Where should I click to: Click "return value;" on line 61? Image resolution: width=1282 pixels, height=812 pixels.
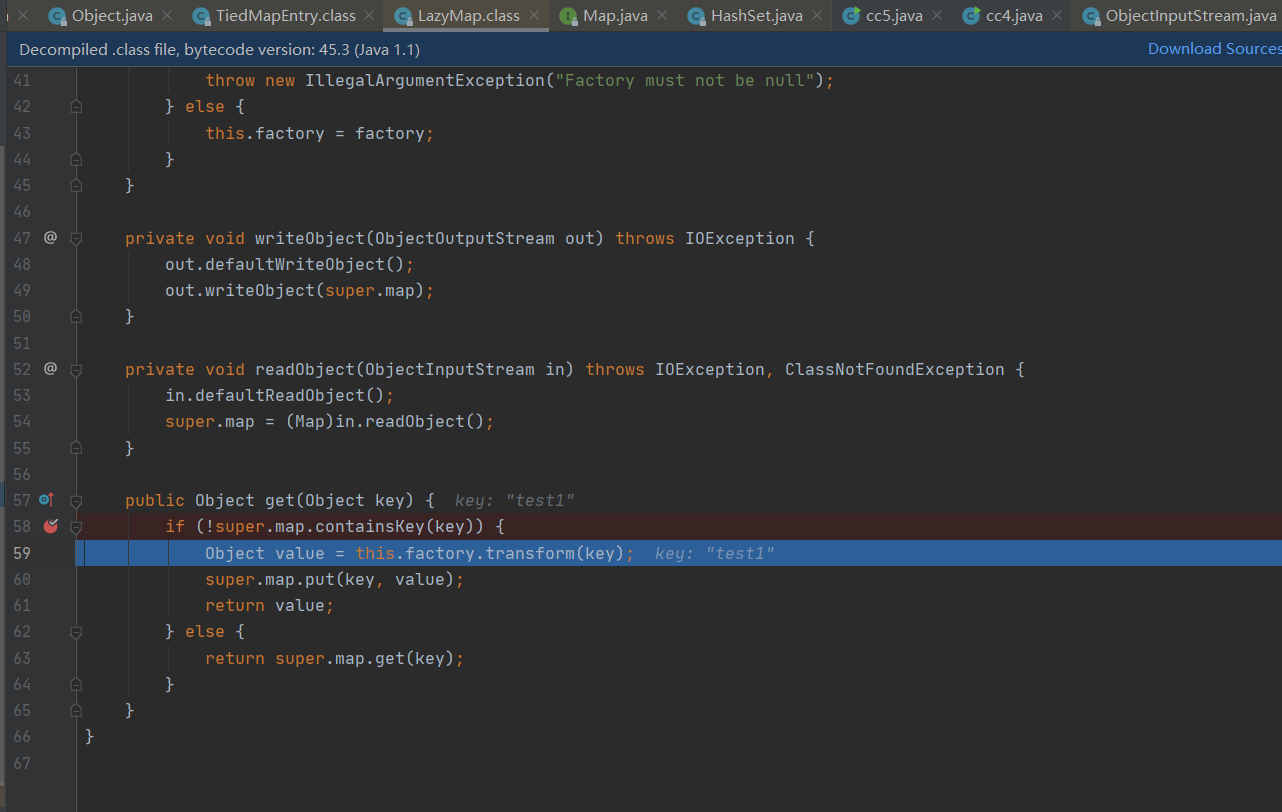(x=269, y=605)
